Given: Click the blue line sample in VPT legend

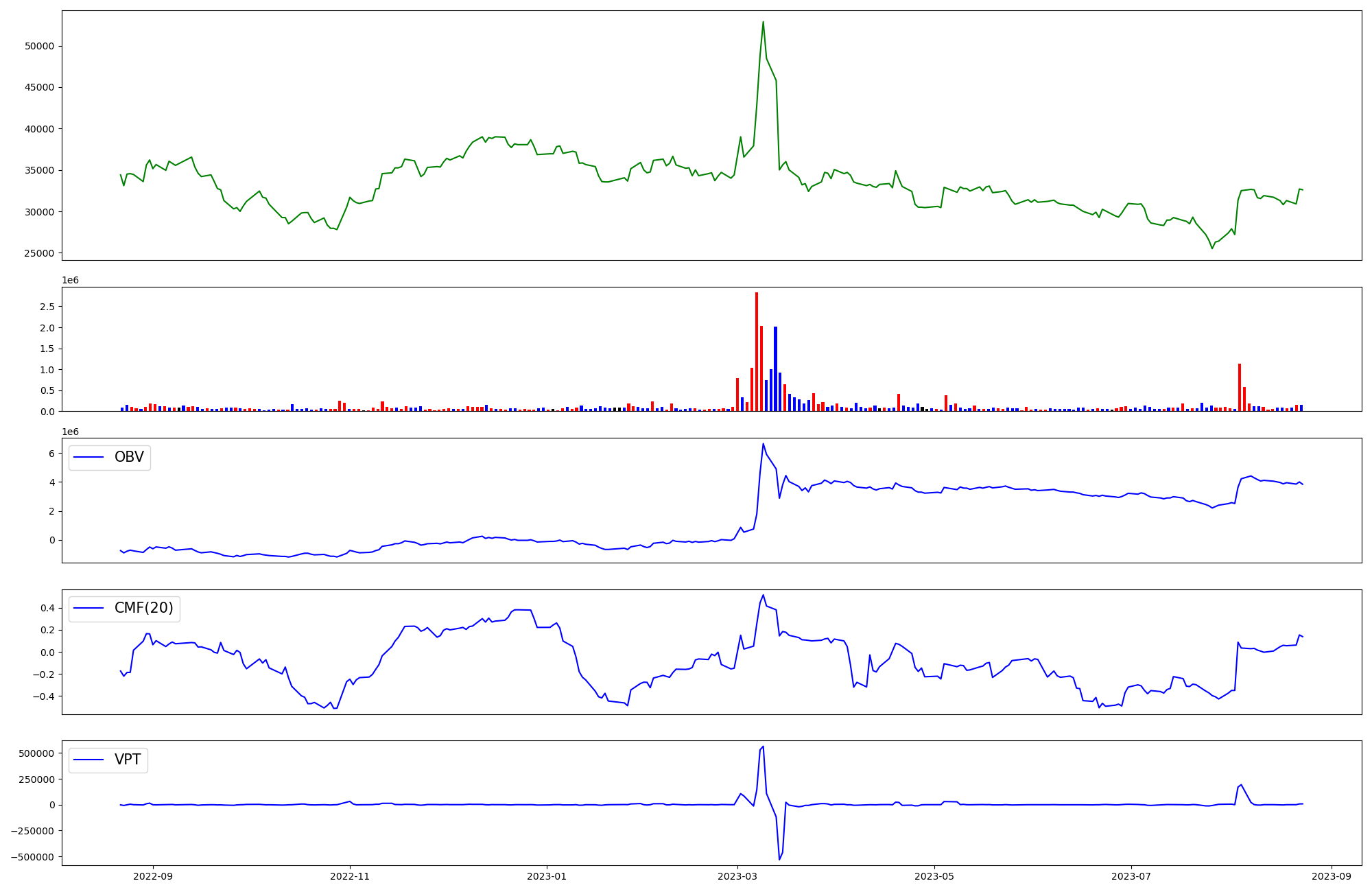Looking at the screenshot, I should [x=88, y=760].
